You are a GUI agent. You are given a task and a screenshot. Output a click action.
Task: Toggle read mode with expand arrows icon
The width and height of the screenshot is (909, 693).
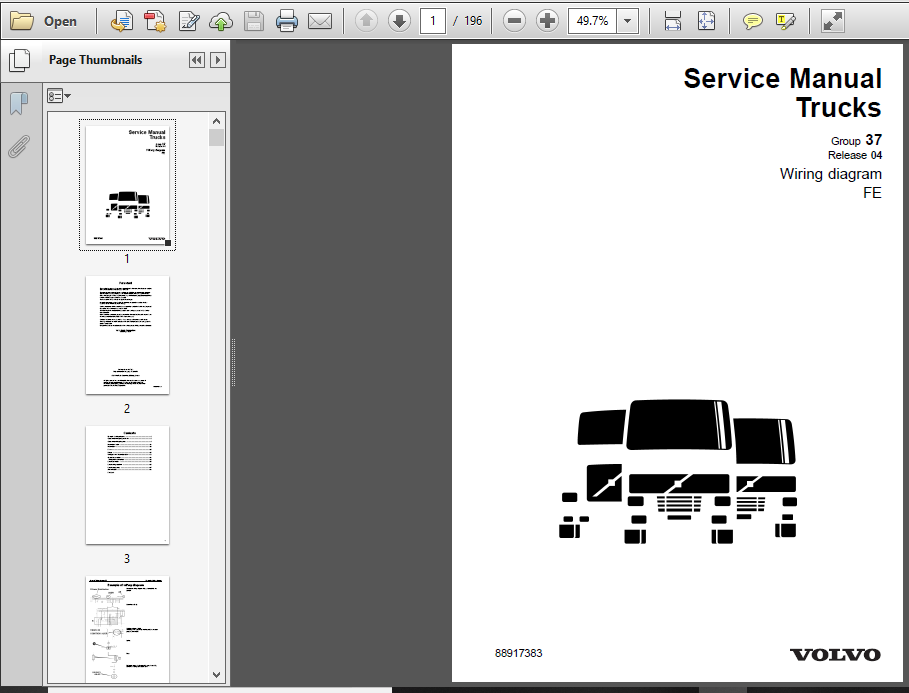coord(832,21)
